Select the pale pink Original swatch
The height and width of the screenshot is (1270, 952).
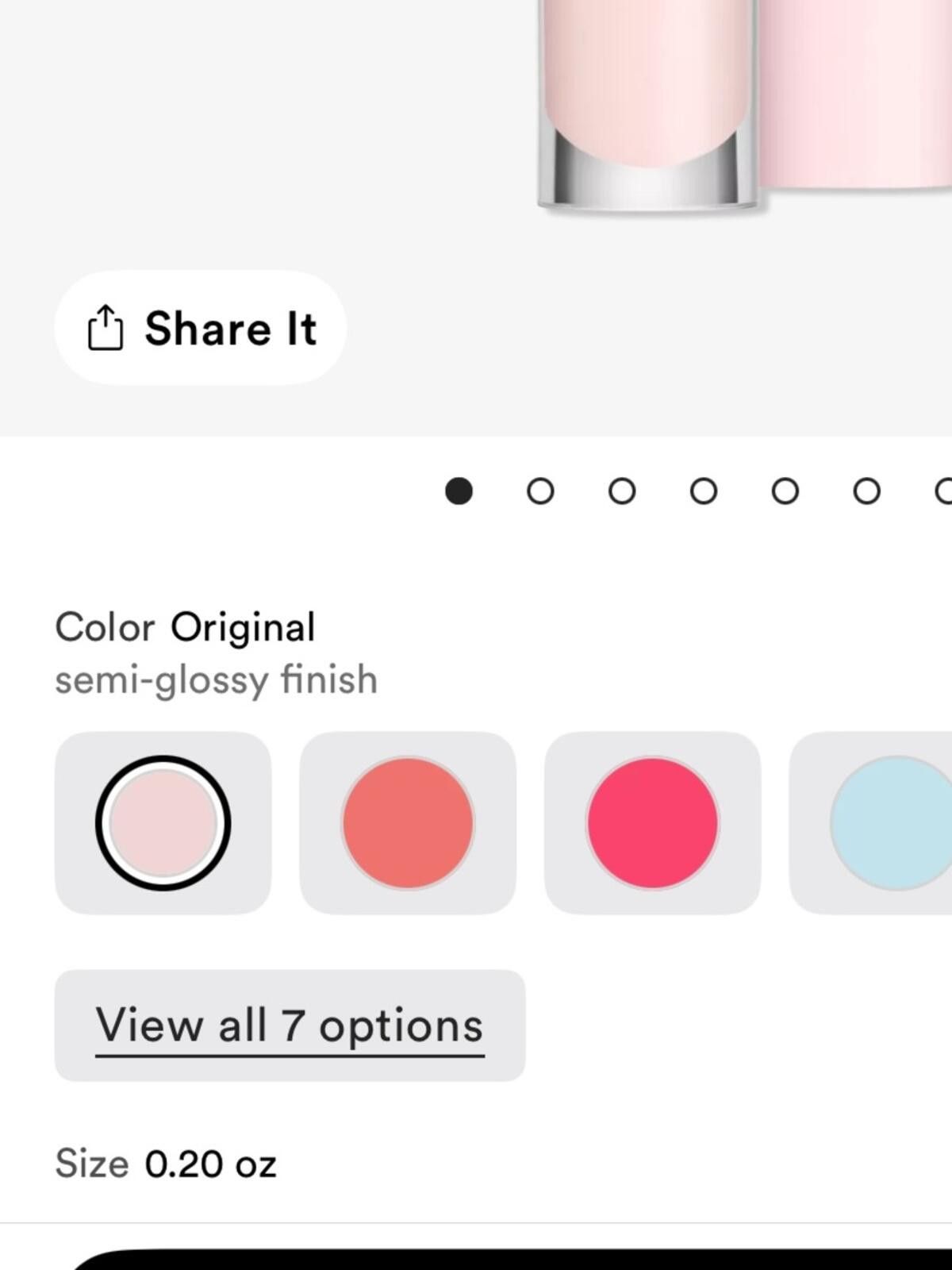click(163, 823)
